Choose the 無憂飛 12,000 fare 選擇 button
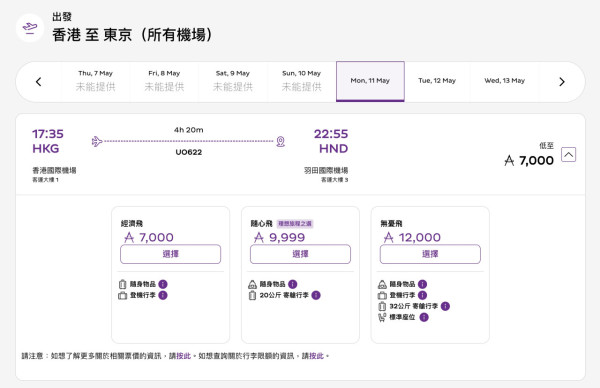600x388 pixels. pos(430,254)
